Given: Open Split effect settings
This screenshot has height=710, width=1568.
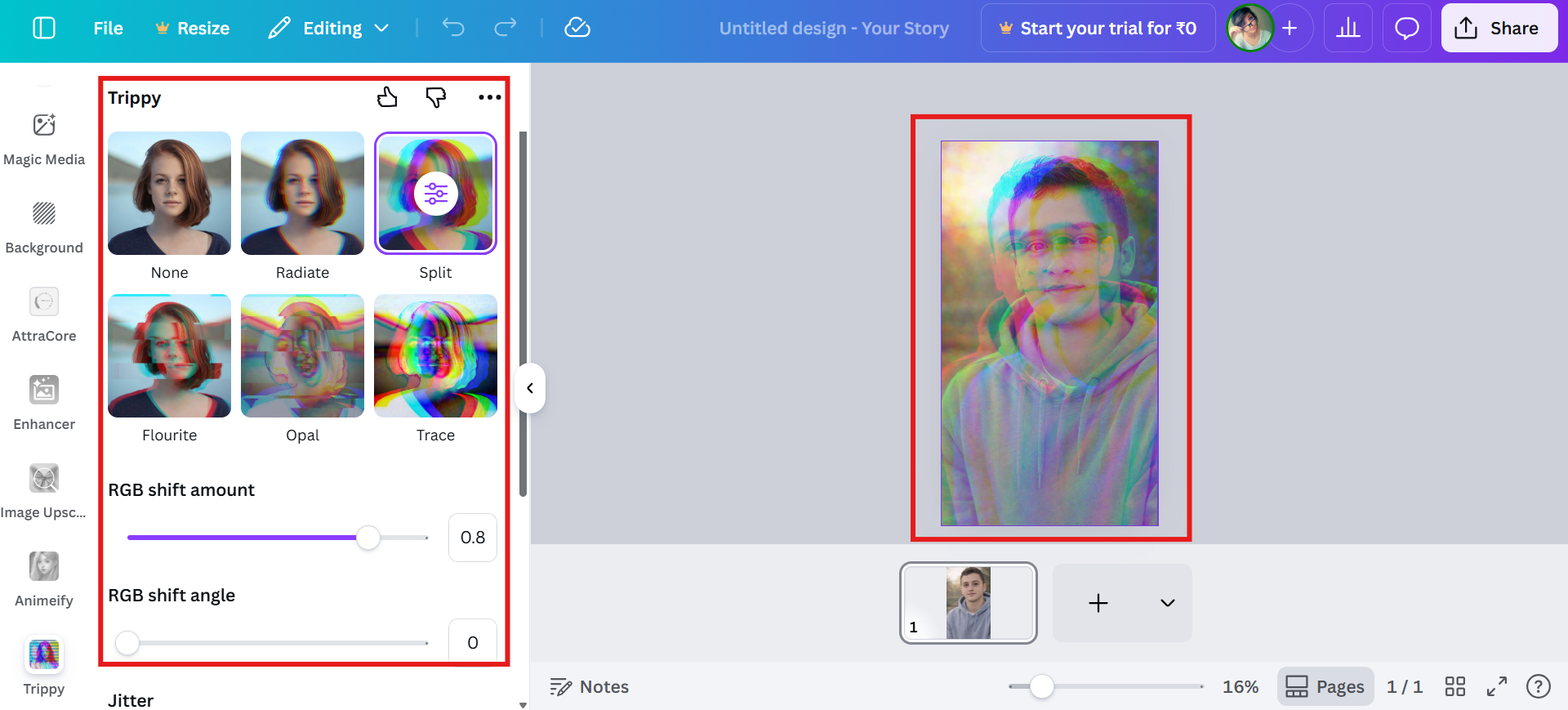Looking at the screenshot, I should pyautogui.click(x=435, y=194).
